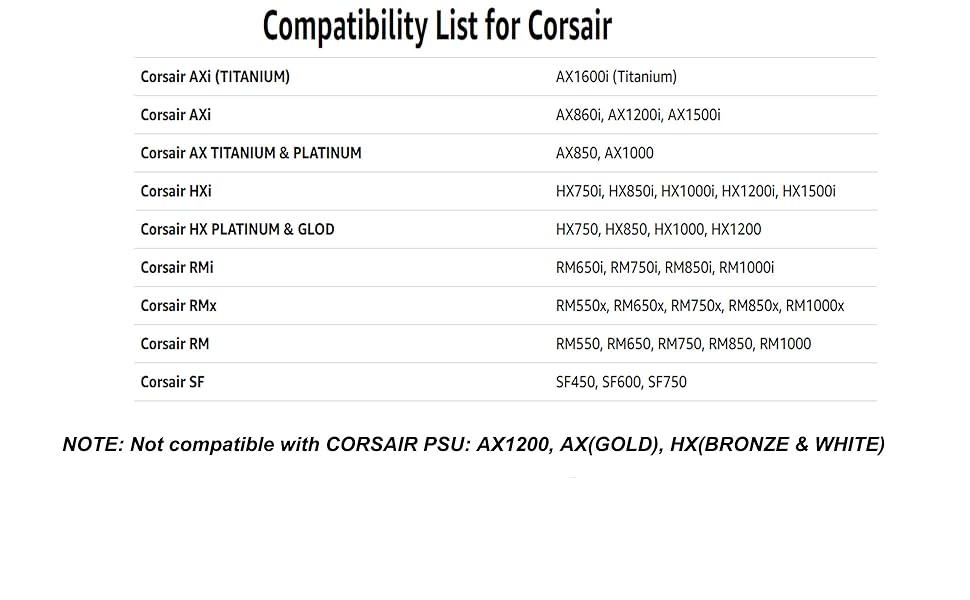Click the HX750i through HX1500i model list
This screenshot has height=600, width=970.
click(x=695, y=191)
